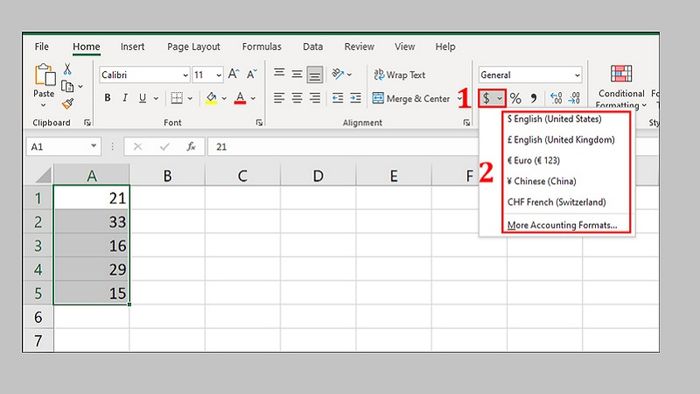The image size is (700, 394).
Task: Click the Copy icon in Clipboard group
Action: point(67,86)
